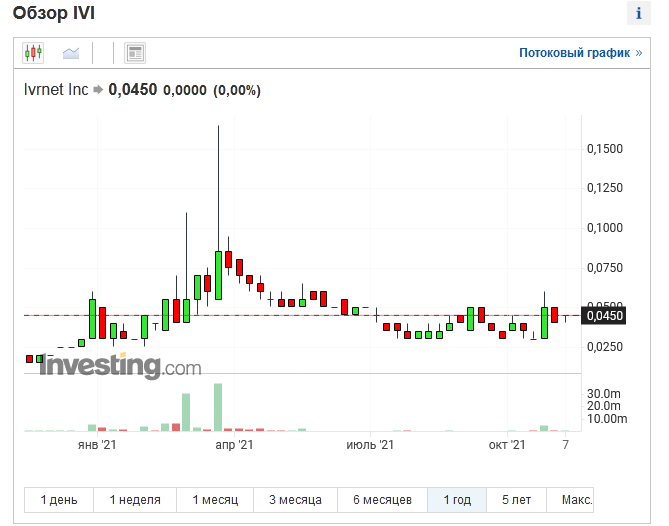Image resolution: width=669 pixels, height=526 pixels.
Task: Click the апр '21 date axis label
Action: (x=234, y=445)
